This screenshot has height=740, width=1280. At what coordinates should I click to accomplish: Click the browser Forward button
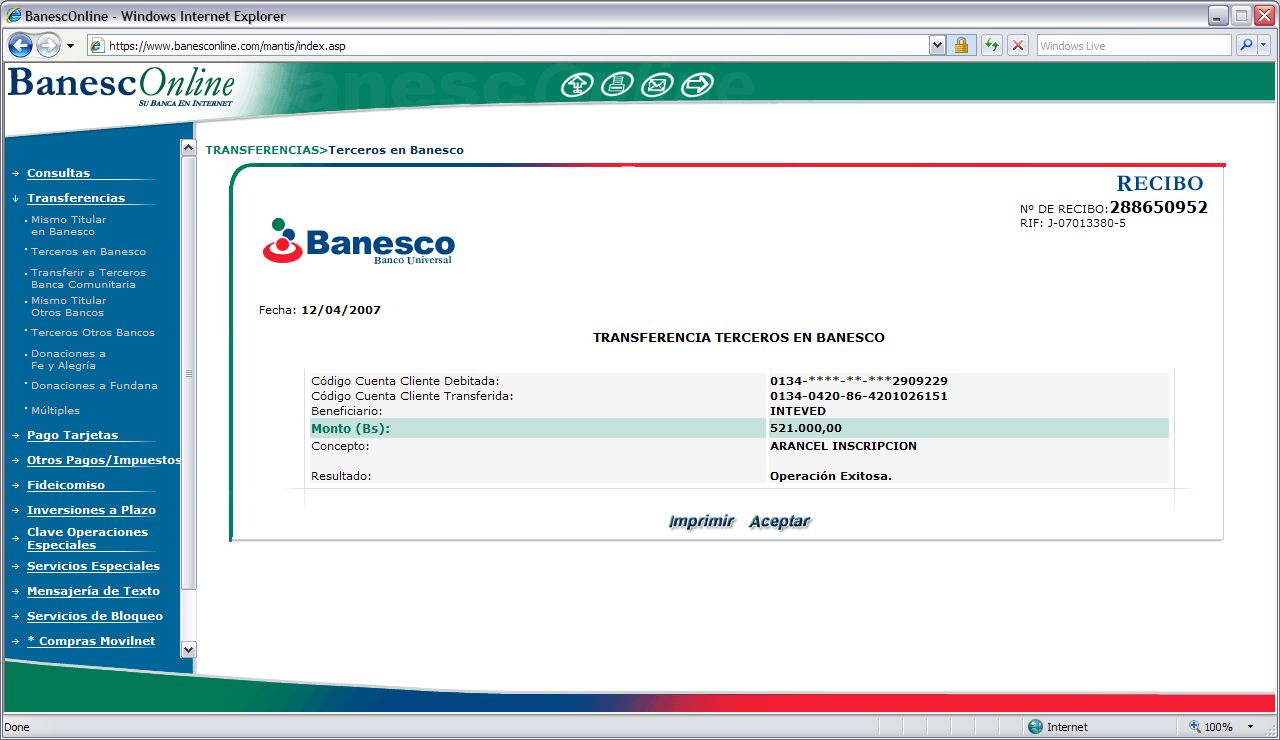48,45
